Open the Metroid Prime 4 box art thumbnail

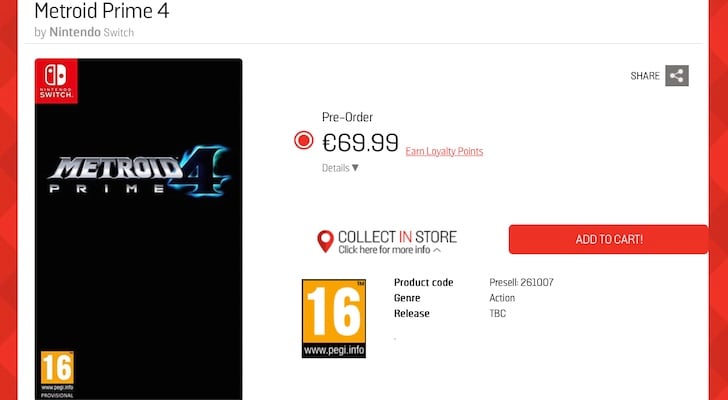pyautogui.click(x=138, y=229)
